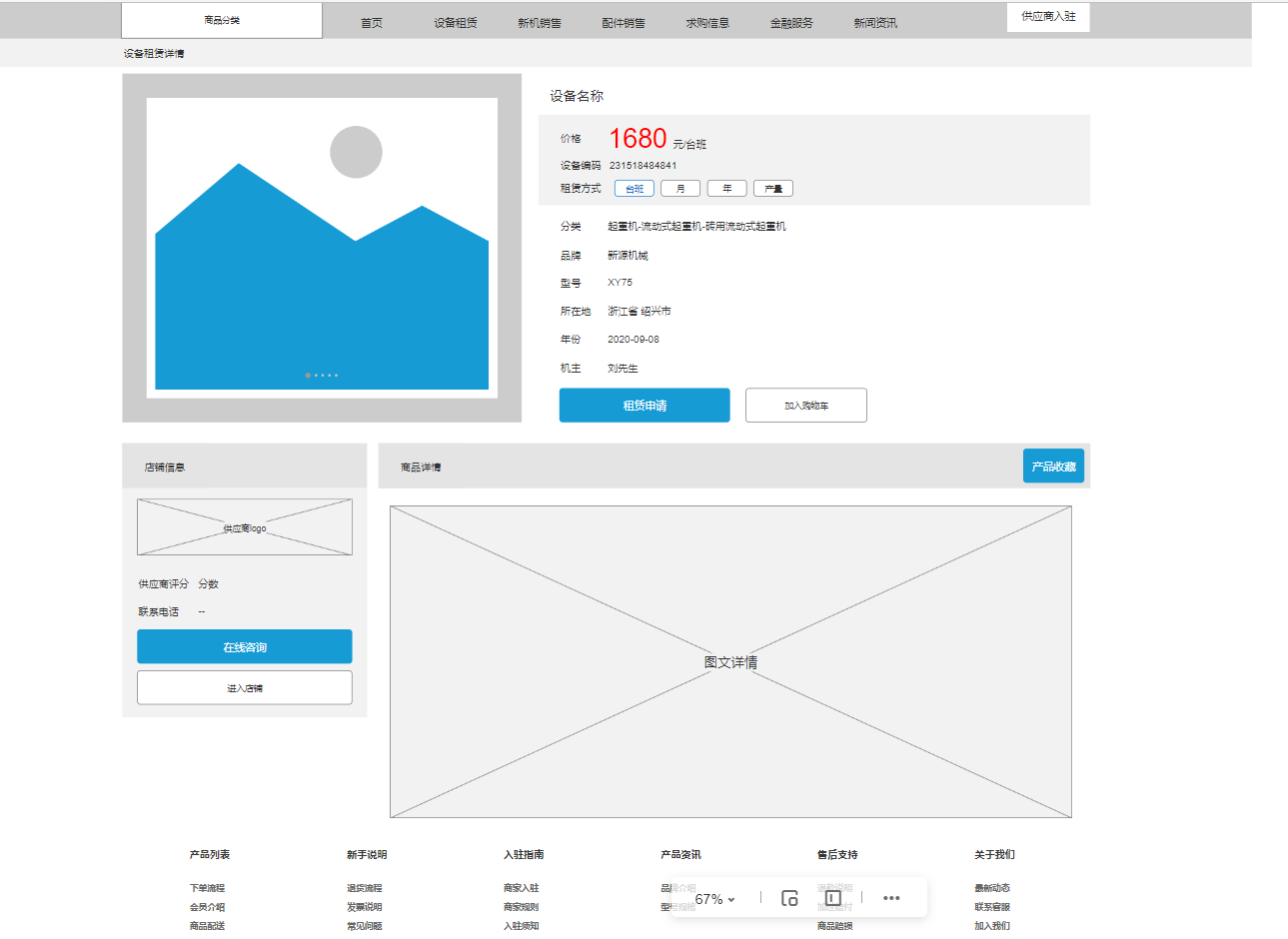Image resolution: width=1288 pixels, height=939 pixels.
Task: Click the main equipment product image
Action: [322, 248]
